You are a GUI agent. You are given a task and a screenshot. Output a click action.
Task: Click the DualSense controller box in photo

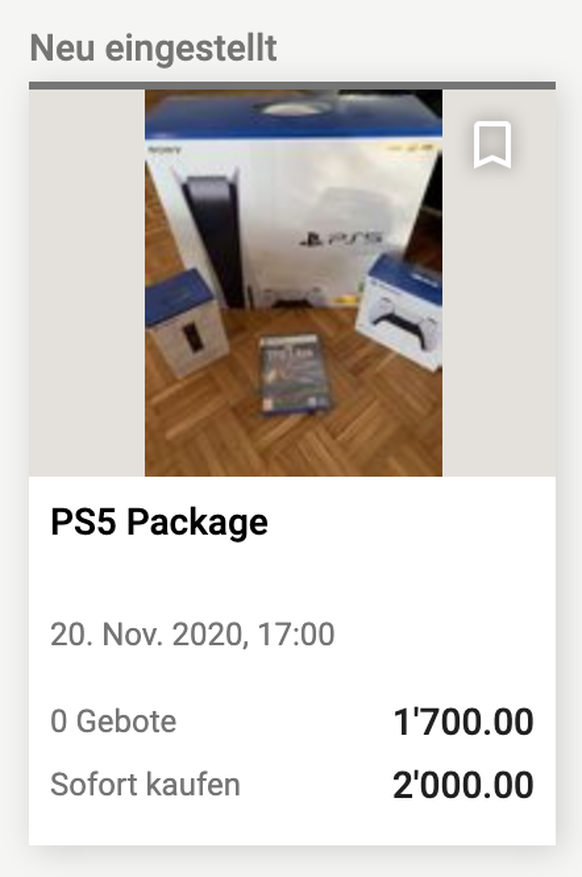pyautogui.click(x=400, y=312)
